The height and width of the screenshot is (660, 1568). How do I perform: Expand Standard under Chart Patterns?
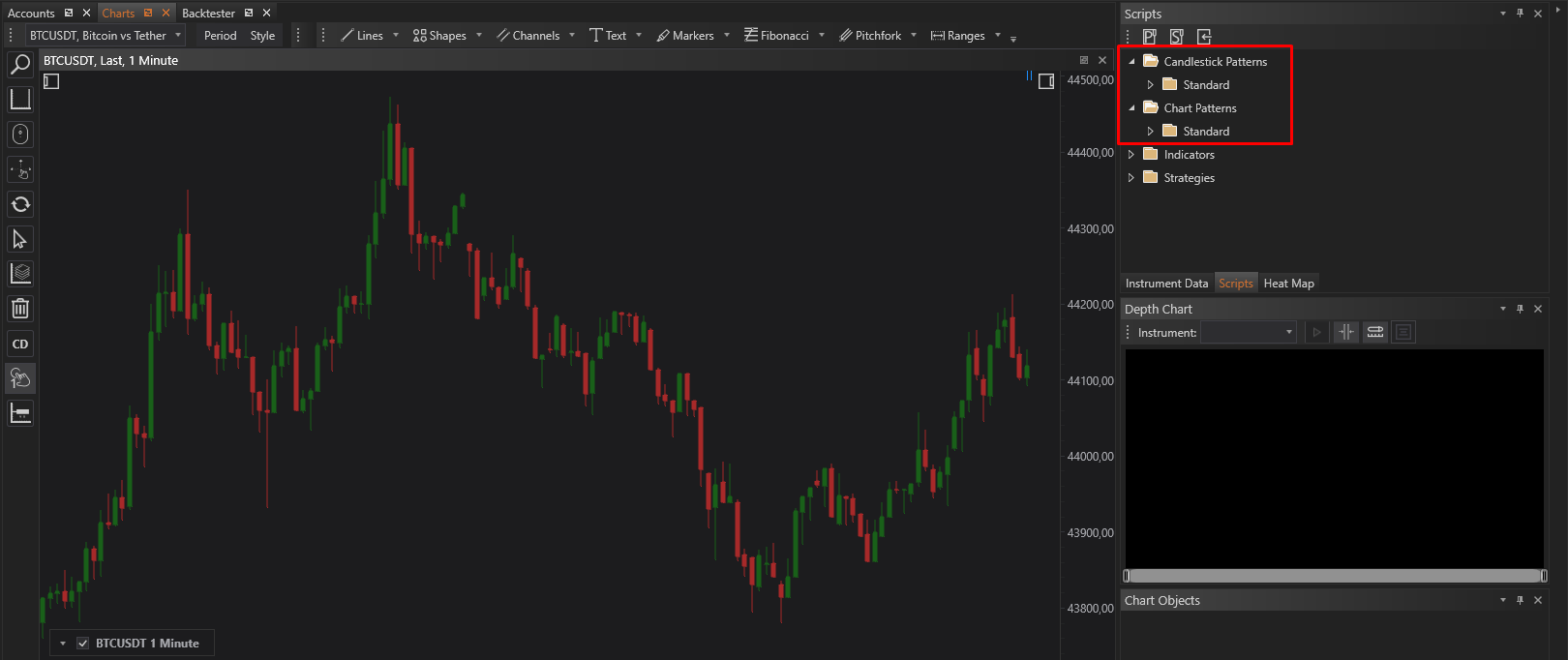1151,132
